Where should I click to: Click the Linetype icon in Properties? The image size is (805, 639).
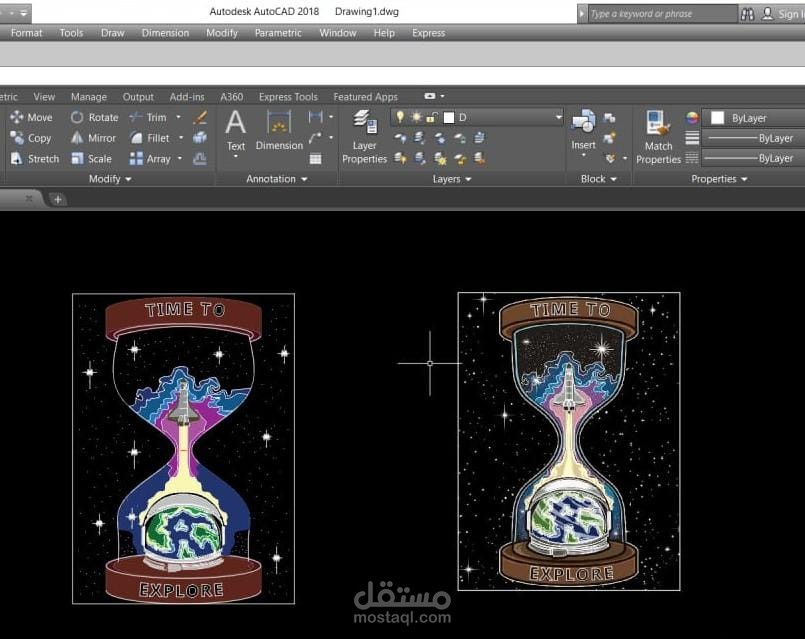[x=692, y=158]
